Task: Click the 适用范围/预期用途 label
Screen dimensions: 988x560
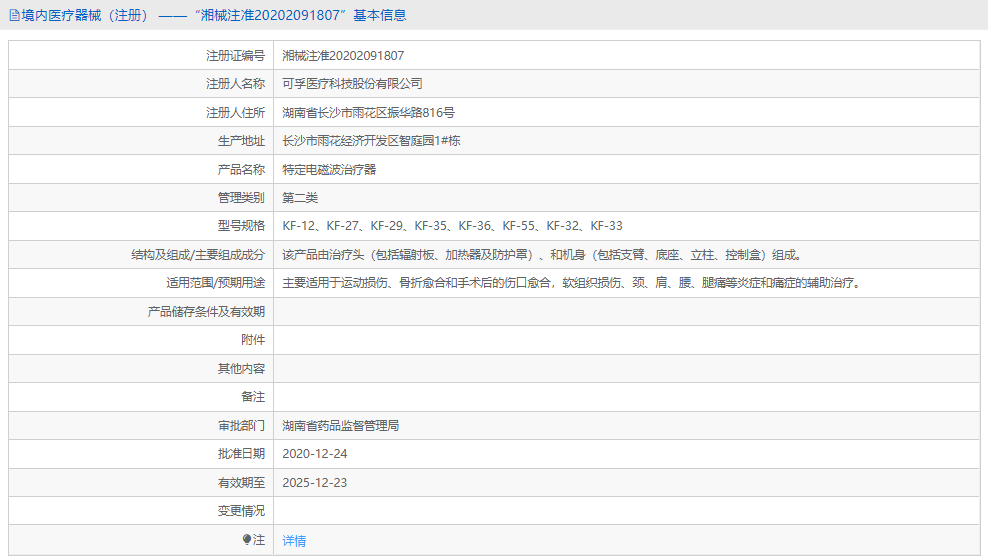Action: point(215,283)
